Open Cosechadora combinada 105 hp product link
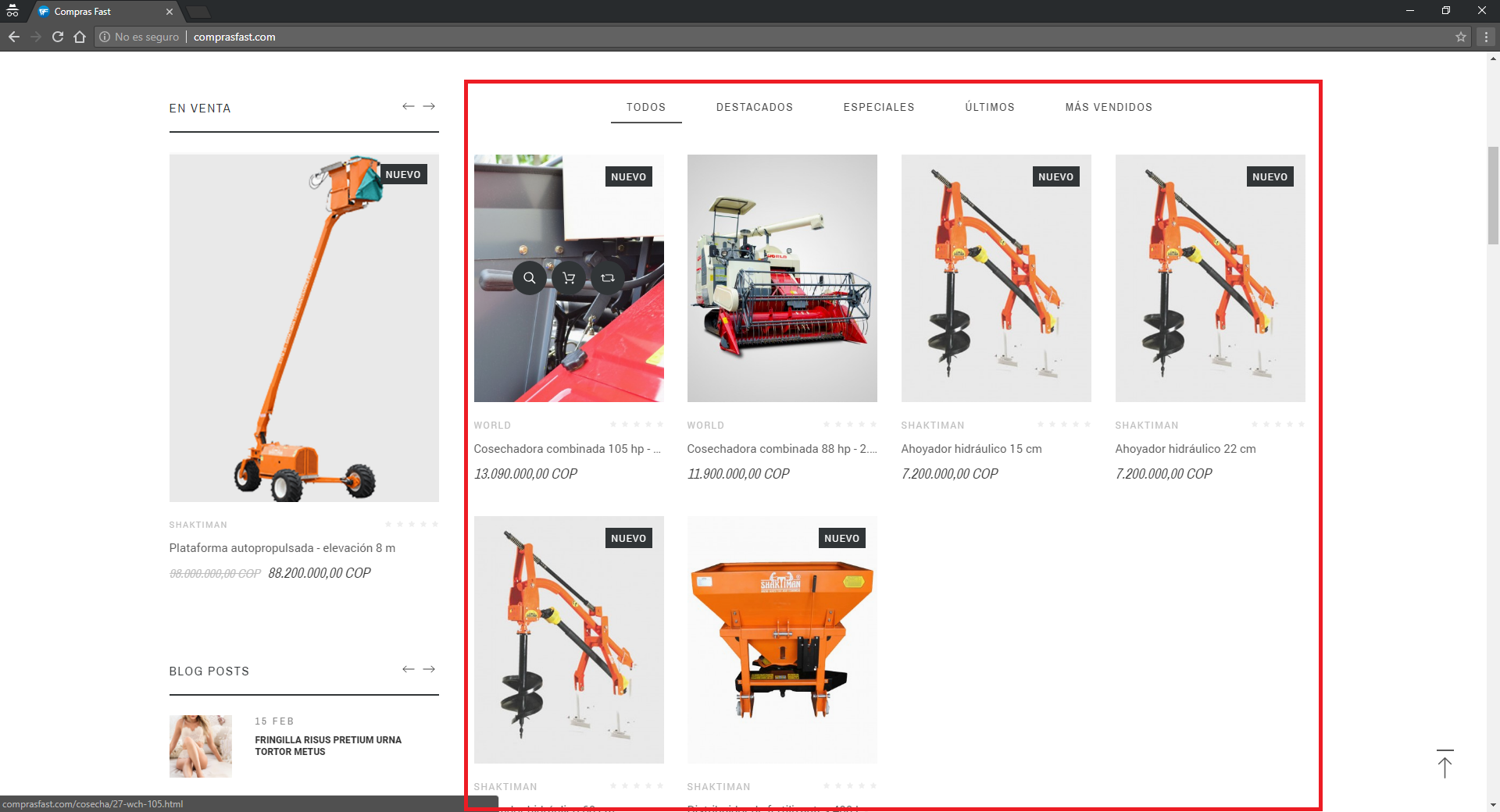 pyautogui.click(x=567, y=449)
